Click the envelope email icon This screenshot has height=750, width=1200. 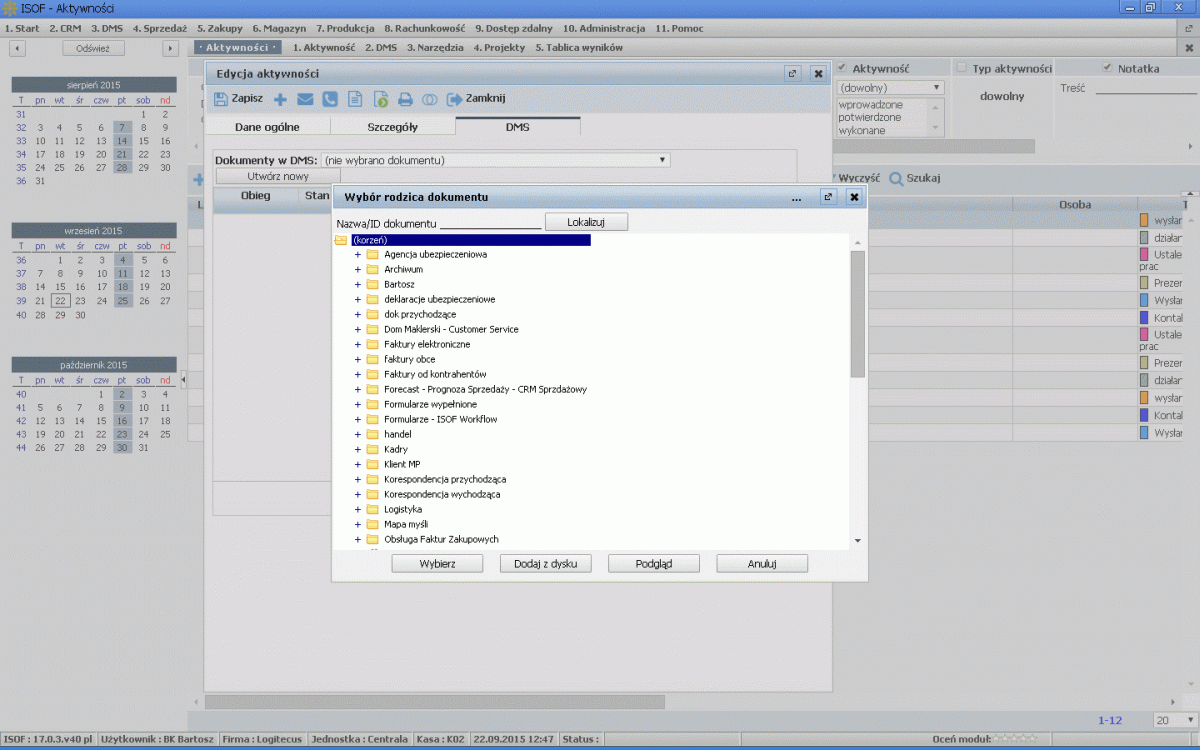click(x=305, y=99)
